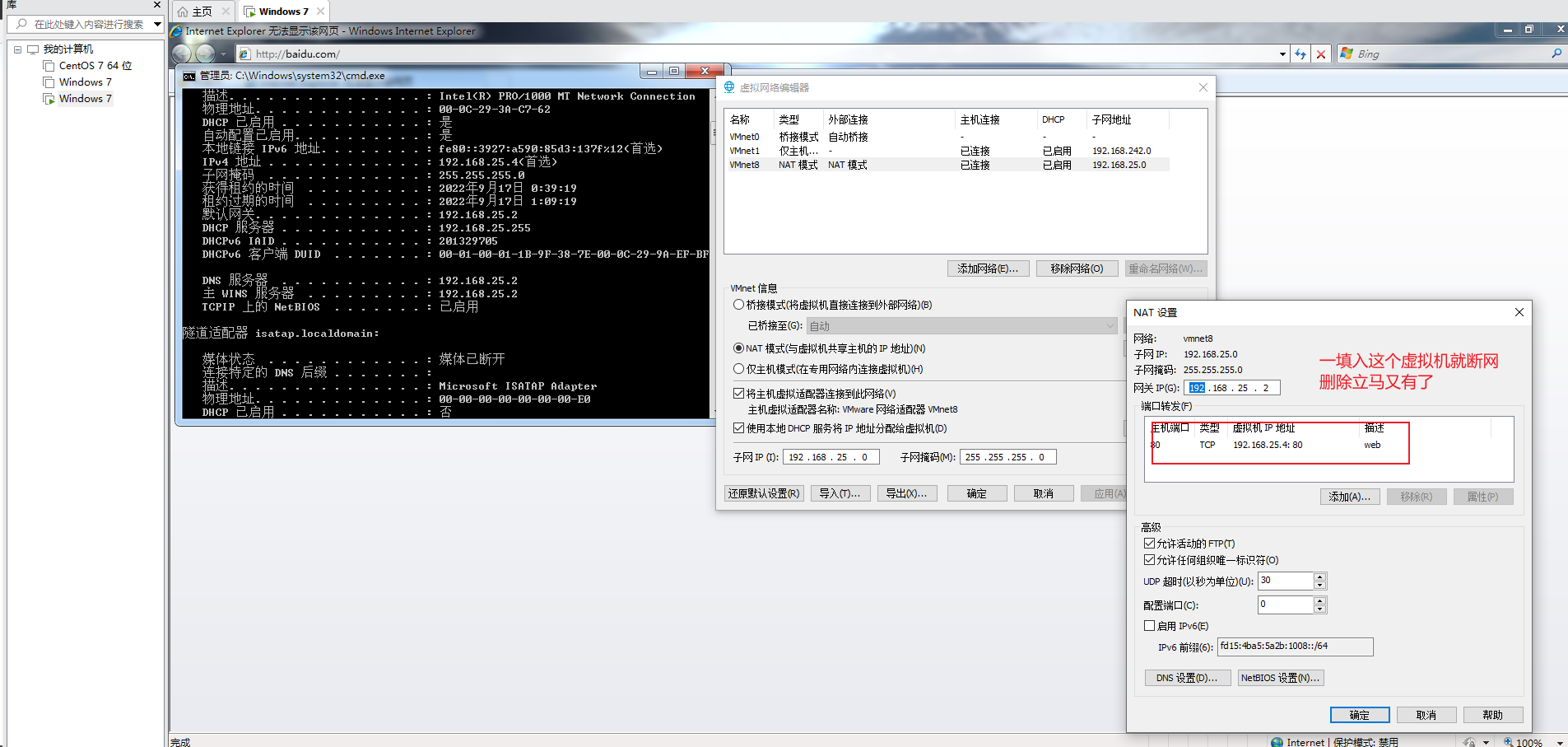Click the IE address bar URL
The height and width of the screenshot is (747, 1568).
pyautogui.click(x=298, y=54)
